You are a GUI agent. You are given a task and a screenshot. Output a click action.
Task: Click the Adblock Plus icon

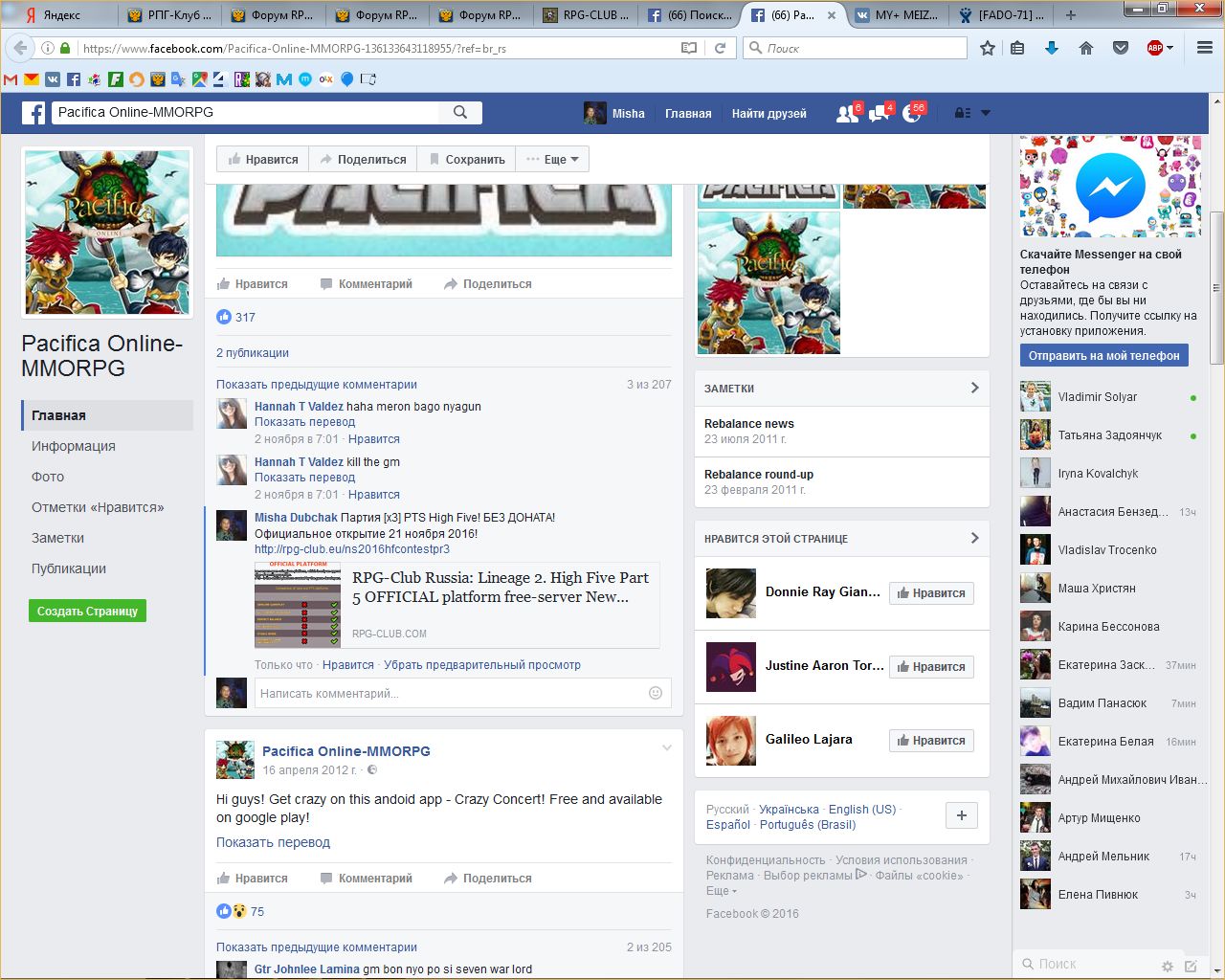(1155, 48)
